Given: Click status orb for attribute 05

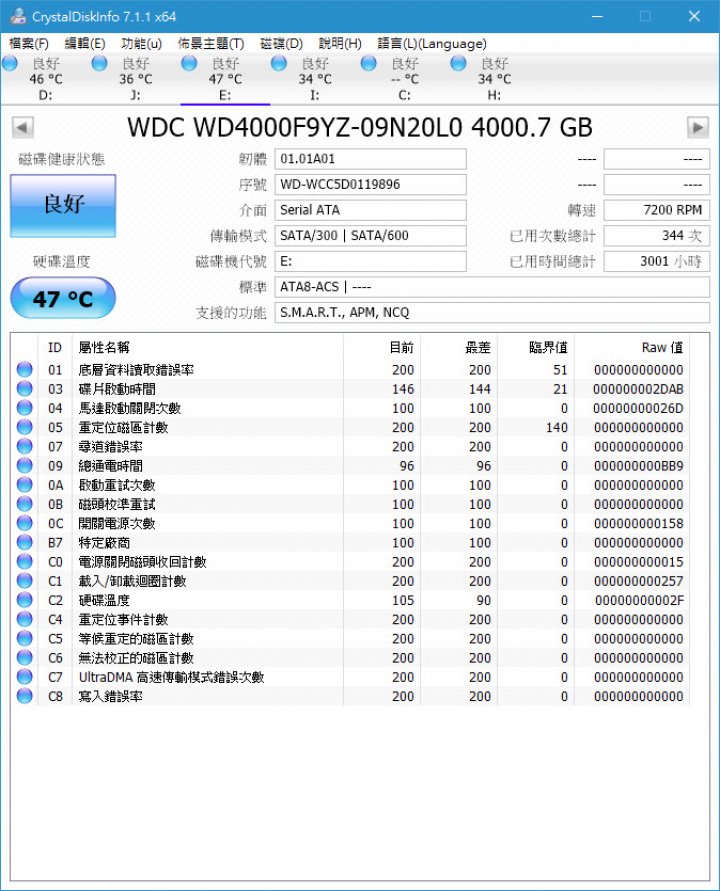Looking at the screenshot, I should (24, 427).
